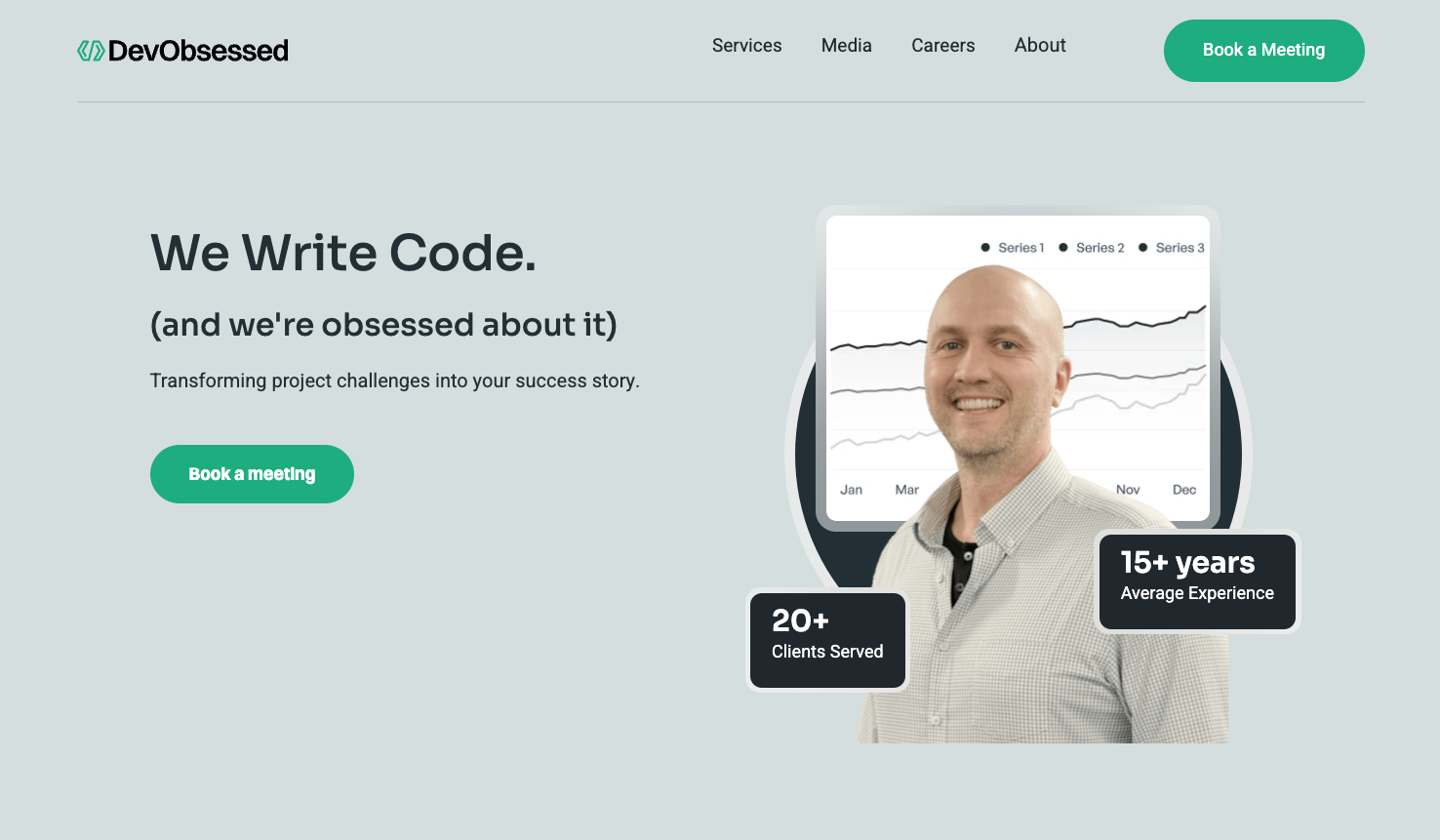The width and height of the screenshot is (1440, 840).
Task: Click the Transforming project challenges tagline text
Action: pos(395,381)
